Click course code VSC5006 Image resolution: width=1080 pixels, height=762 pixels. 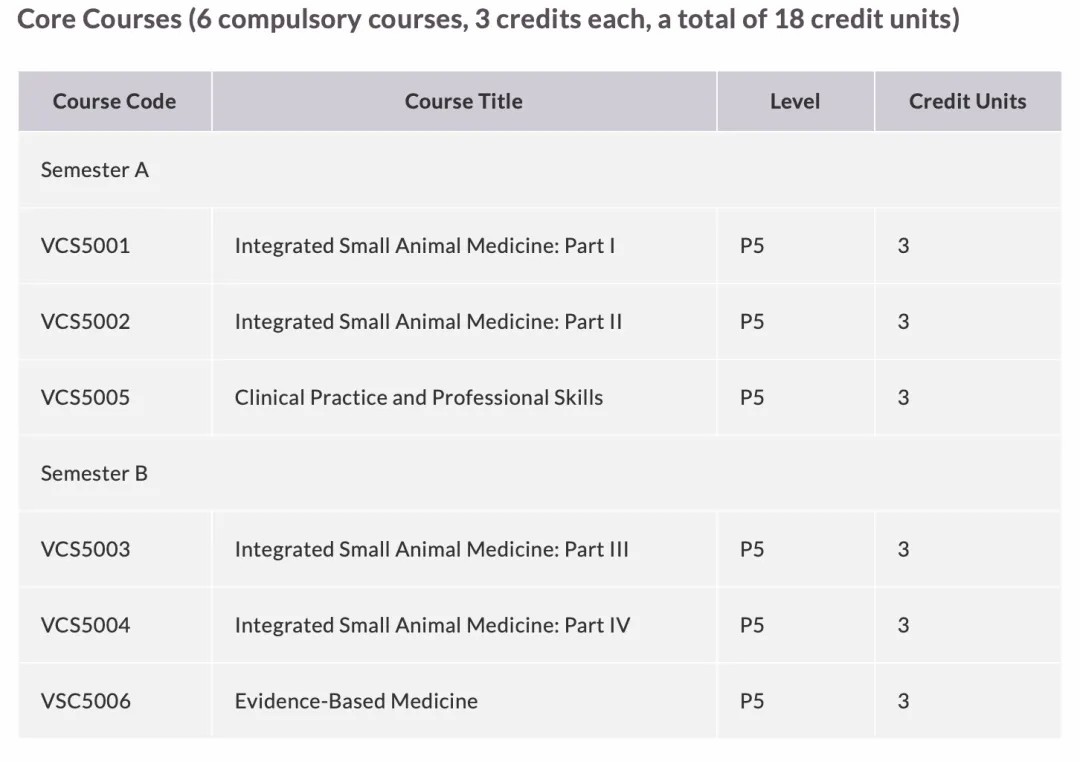point(85,701)
